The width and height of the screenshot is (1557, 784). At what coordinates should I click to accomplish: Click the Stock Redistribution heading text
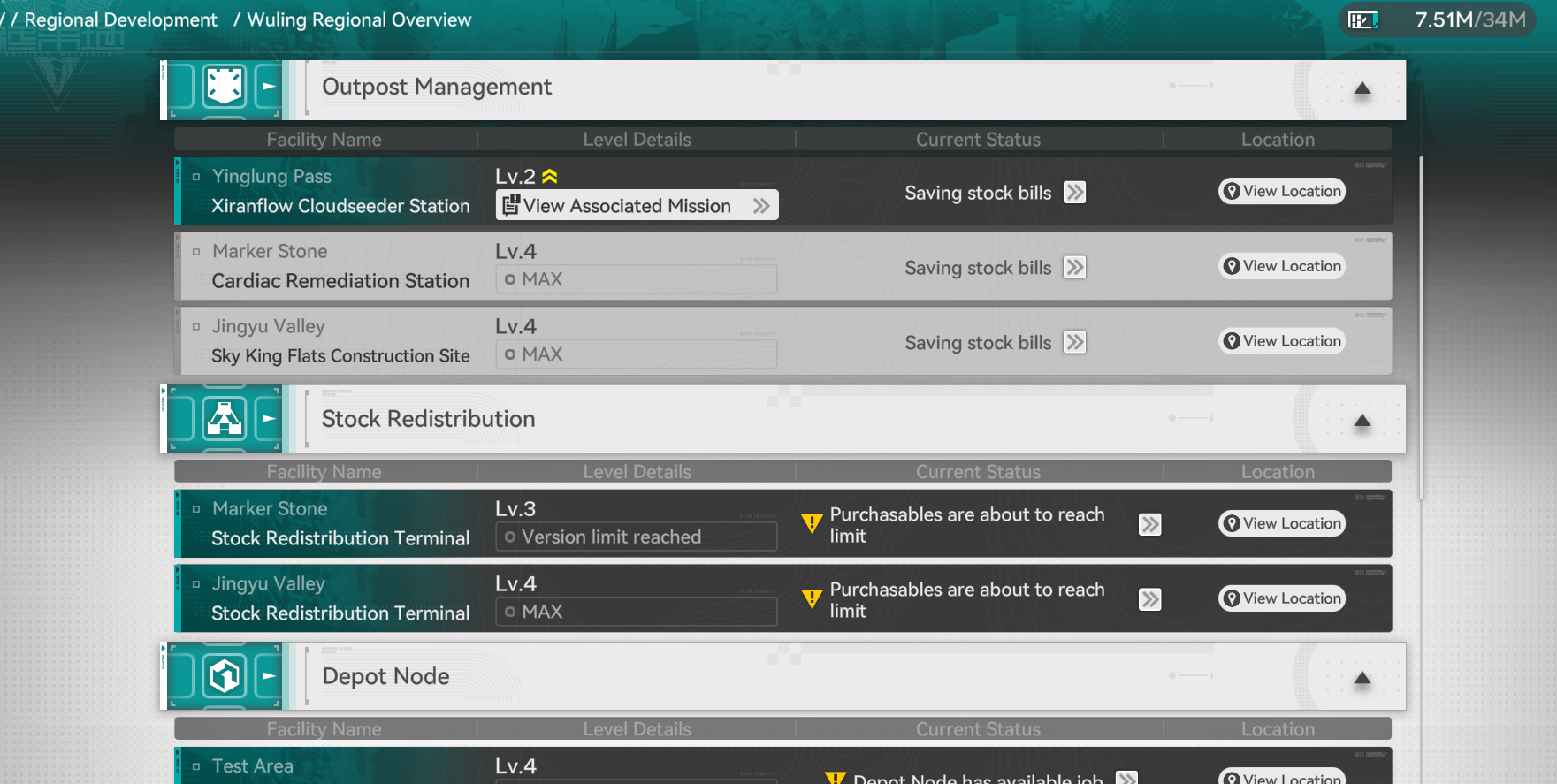point(428,419)
